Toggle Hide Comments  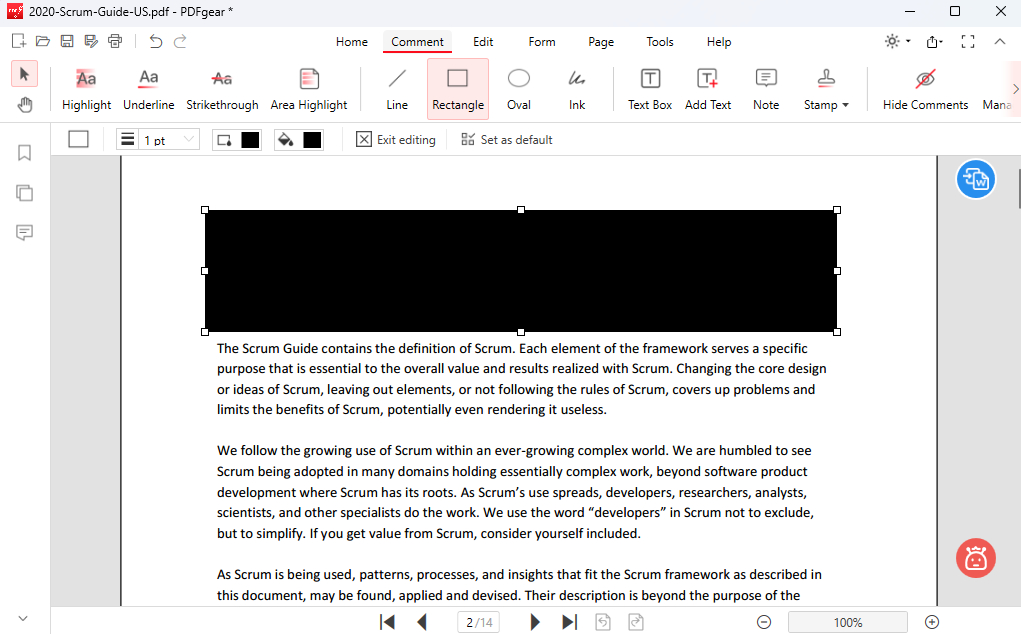click(x=925, y=89)
